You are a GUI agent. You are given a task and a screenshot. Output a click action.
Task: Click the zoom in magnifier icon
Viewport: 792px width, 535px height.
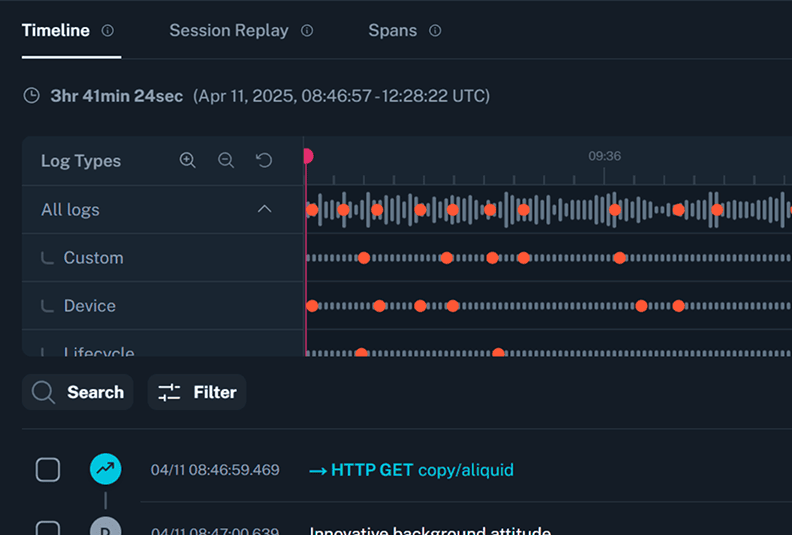pyautogui.click(x=187, y=161)
